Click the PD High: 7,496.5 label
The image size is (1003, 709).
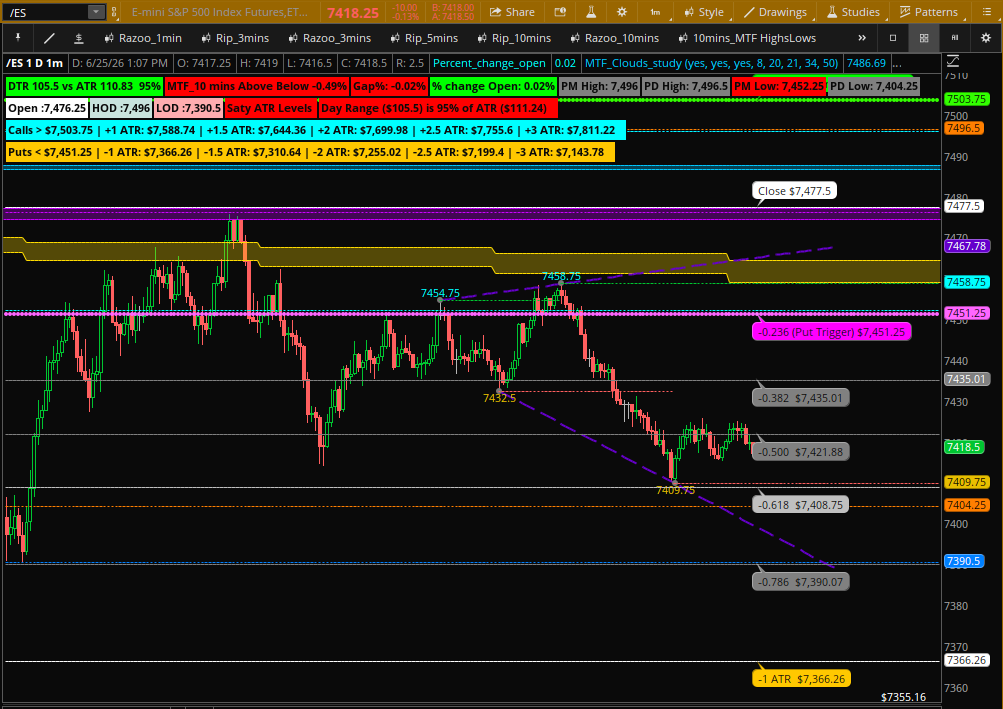click(686, 86)
